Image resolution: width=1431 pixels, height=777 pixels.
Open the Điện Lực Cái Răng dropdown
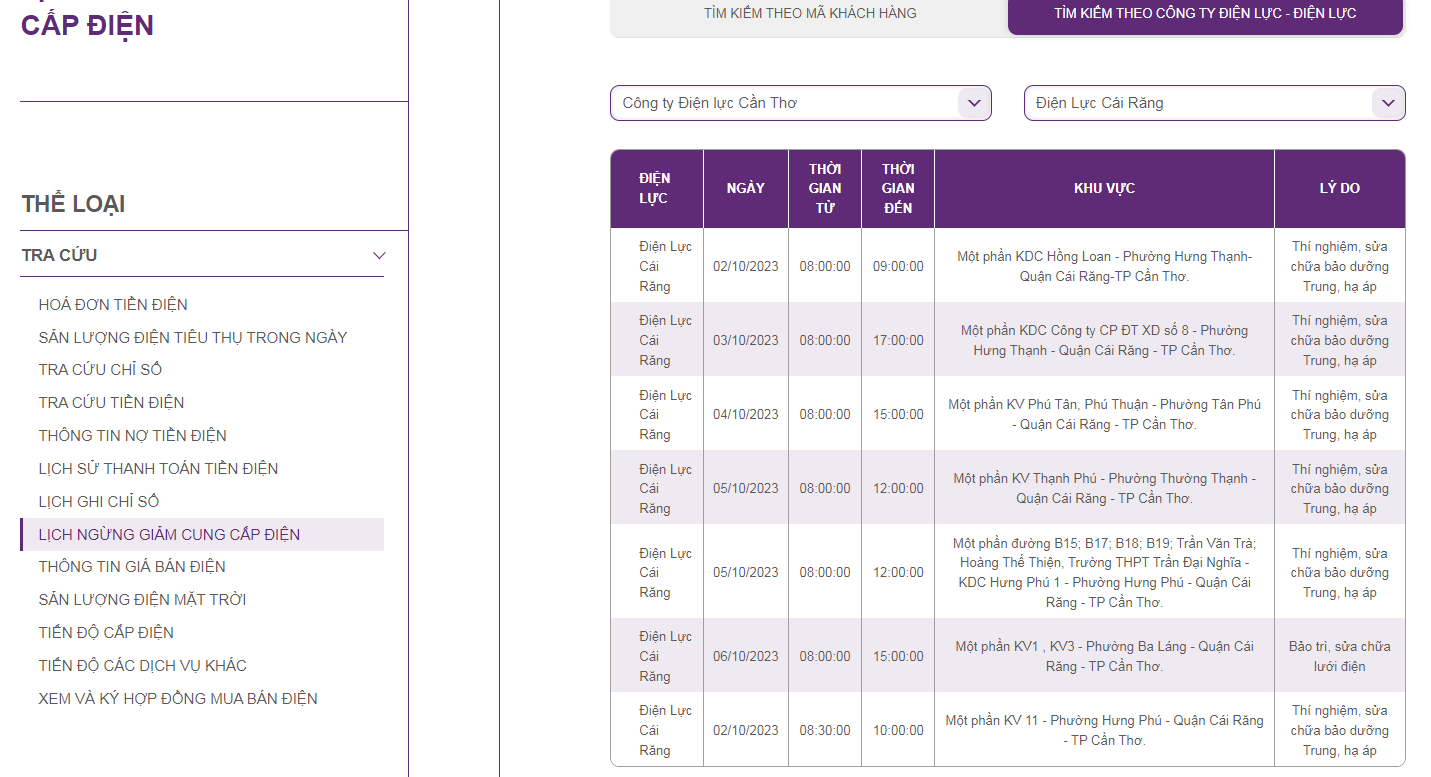point(1214,103)
